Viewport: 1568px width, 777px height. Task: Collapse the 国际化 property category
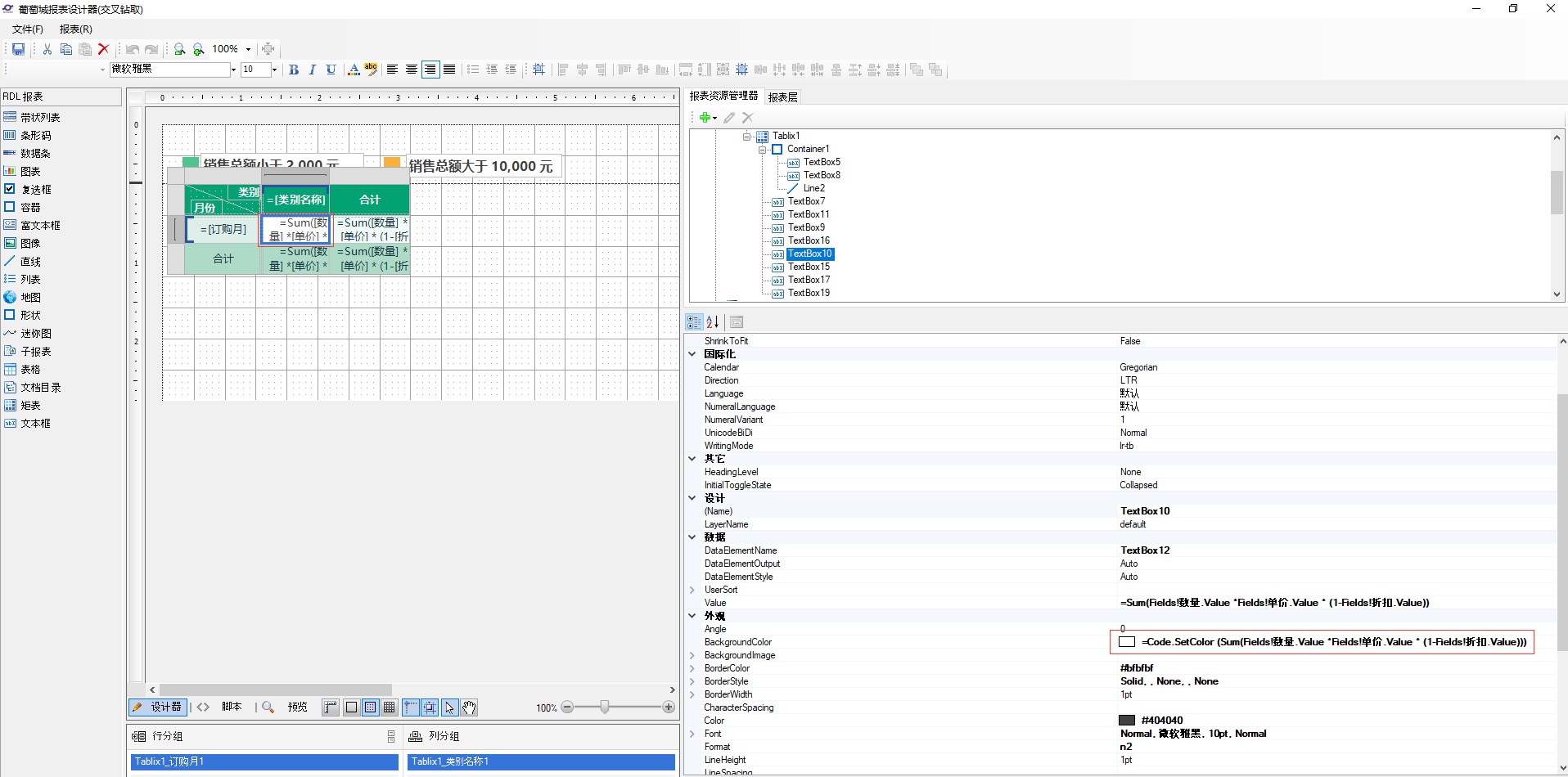692,354
